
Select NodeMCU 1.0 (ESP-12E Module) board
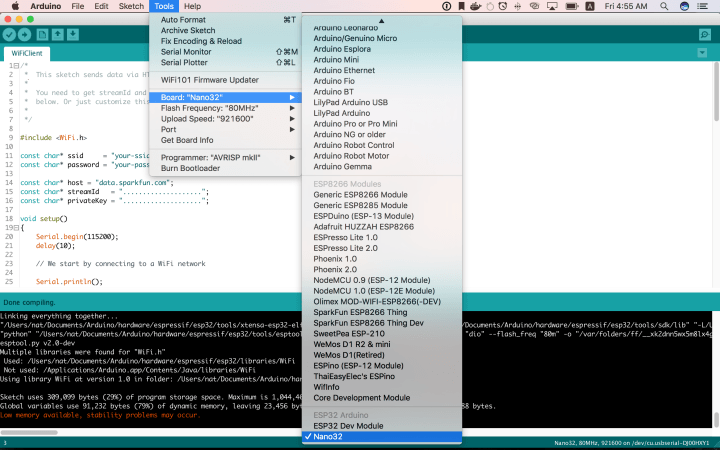pyautogui.click(x=382, y=291)
